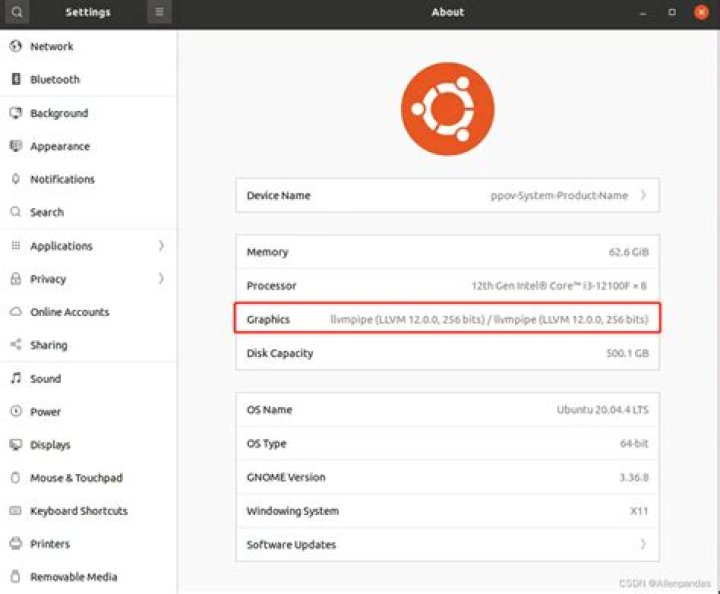Minimize the Settings window
Screen dimensions: 720x594
tap(643, 12)
